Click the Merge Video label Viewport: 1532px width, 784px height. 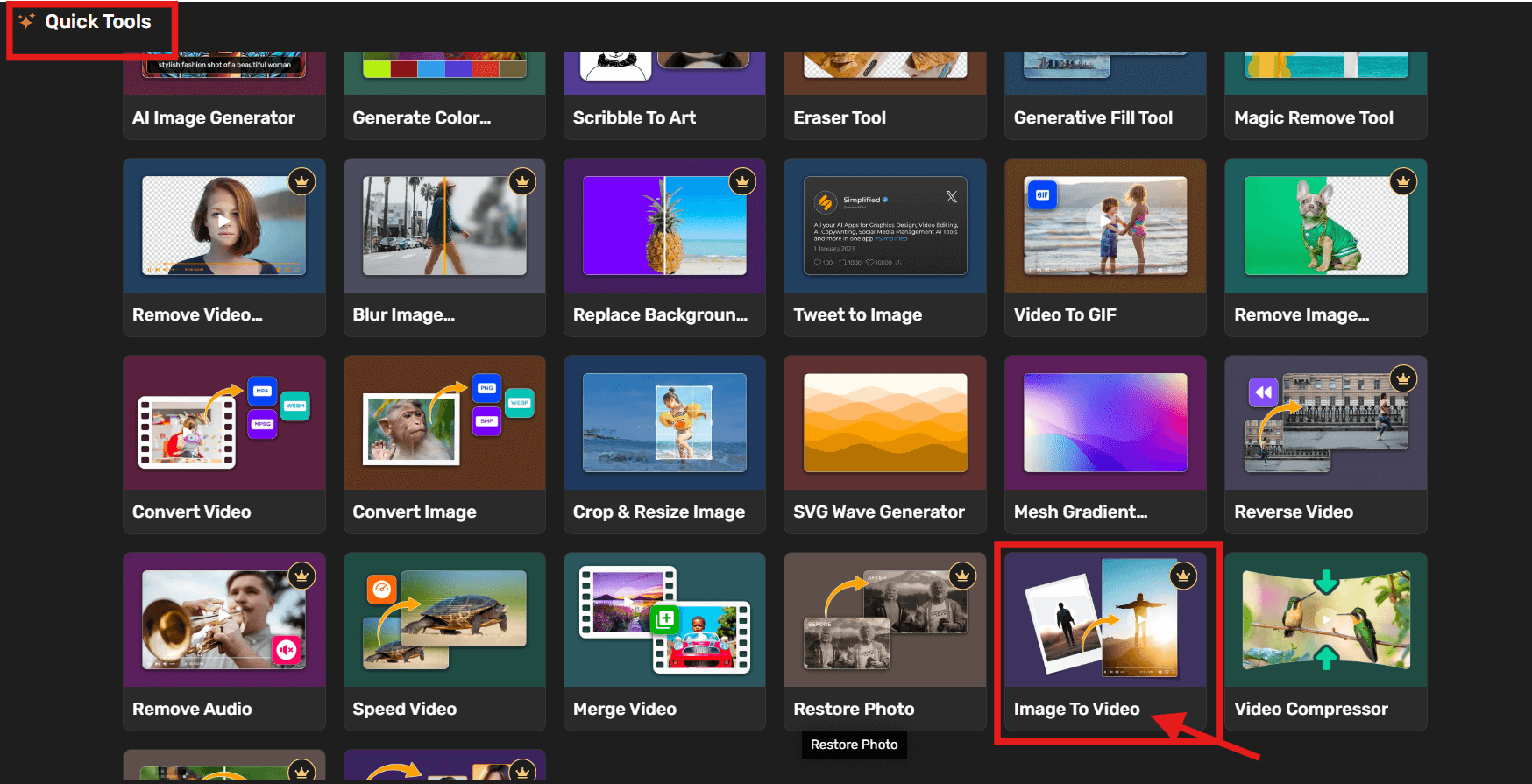pos(625,709)
